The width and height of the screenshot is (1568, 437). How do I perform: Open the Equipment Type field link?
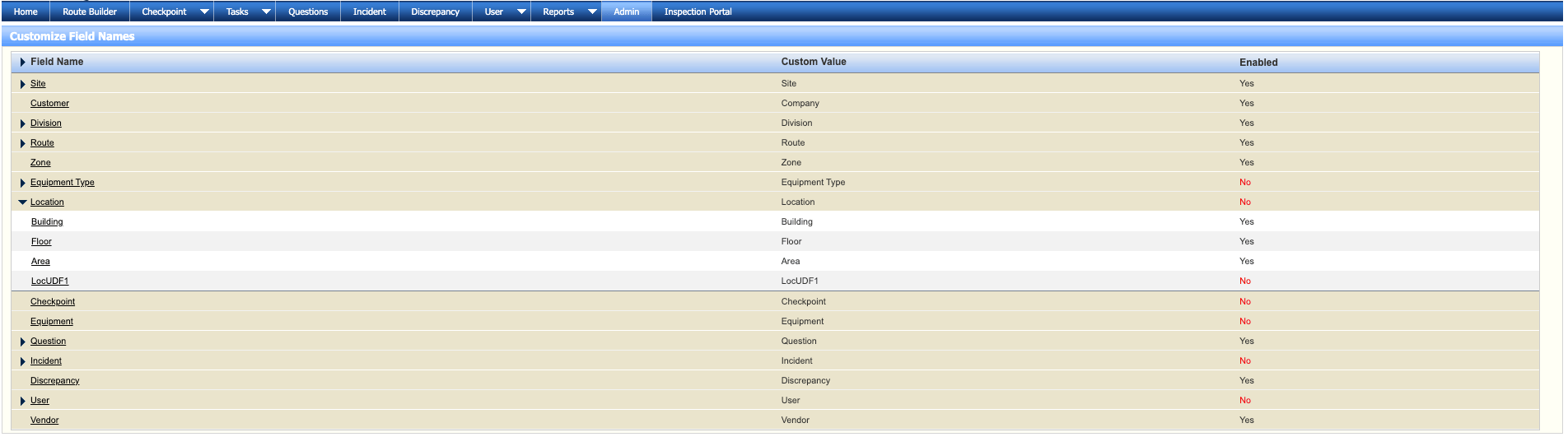(x=63, y=183)
